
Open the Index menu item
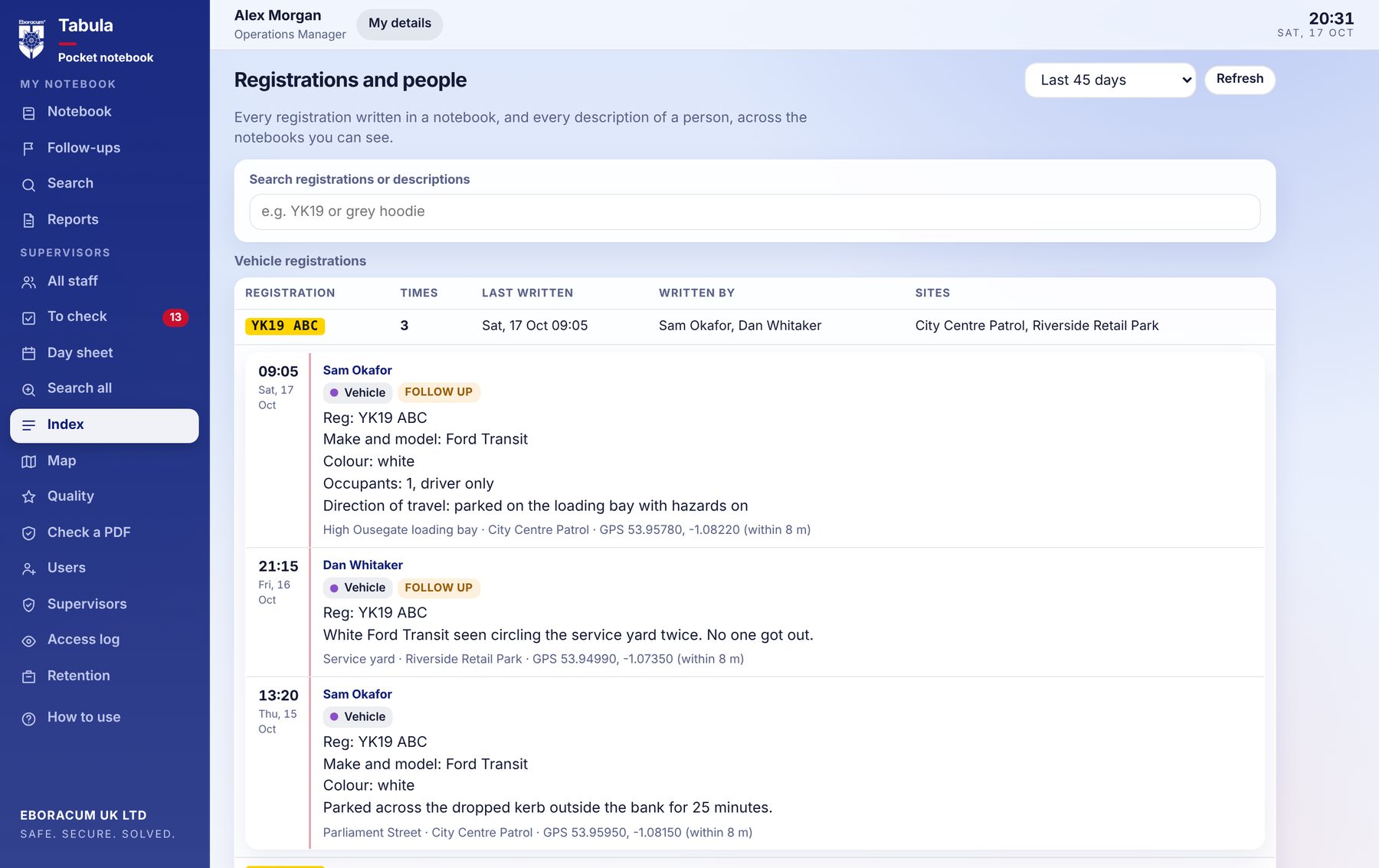coord(104,425)
